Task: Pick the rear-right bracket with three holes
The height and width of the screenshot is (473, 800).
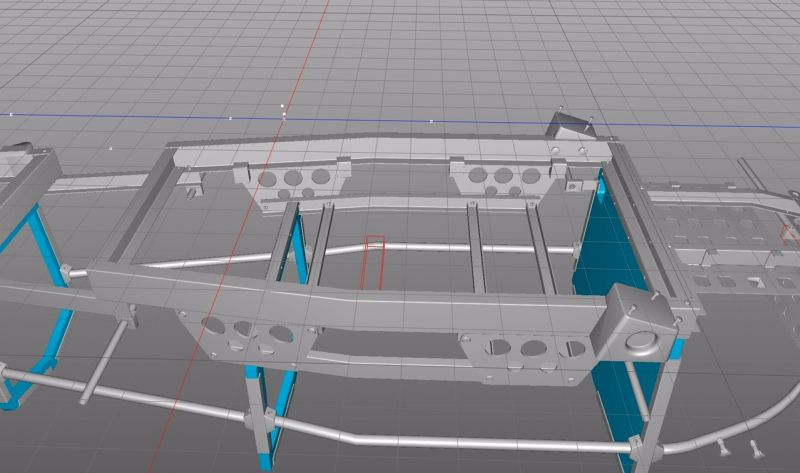Action: pyautogui.click(x=498, y=178)
